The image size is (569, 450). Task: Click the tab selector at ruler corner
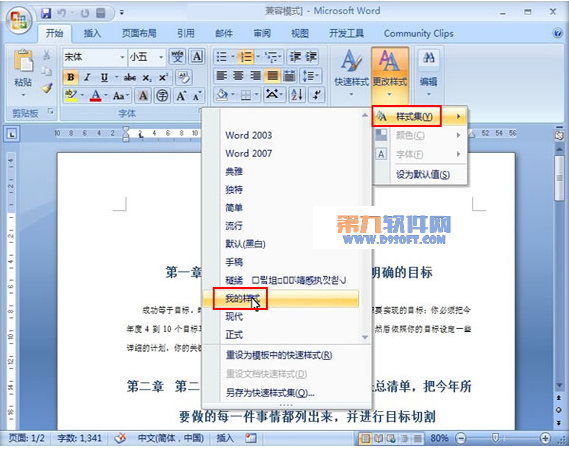[12, 135]
